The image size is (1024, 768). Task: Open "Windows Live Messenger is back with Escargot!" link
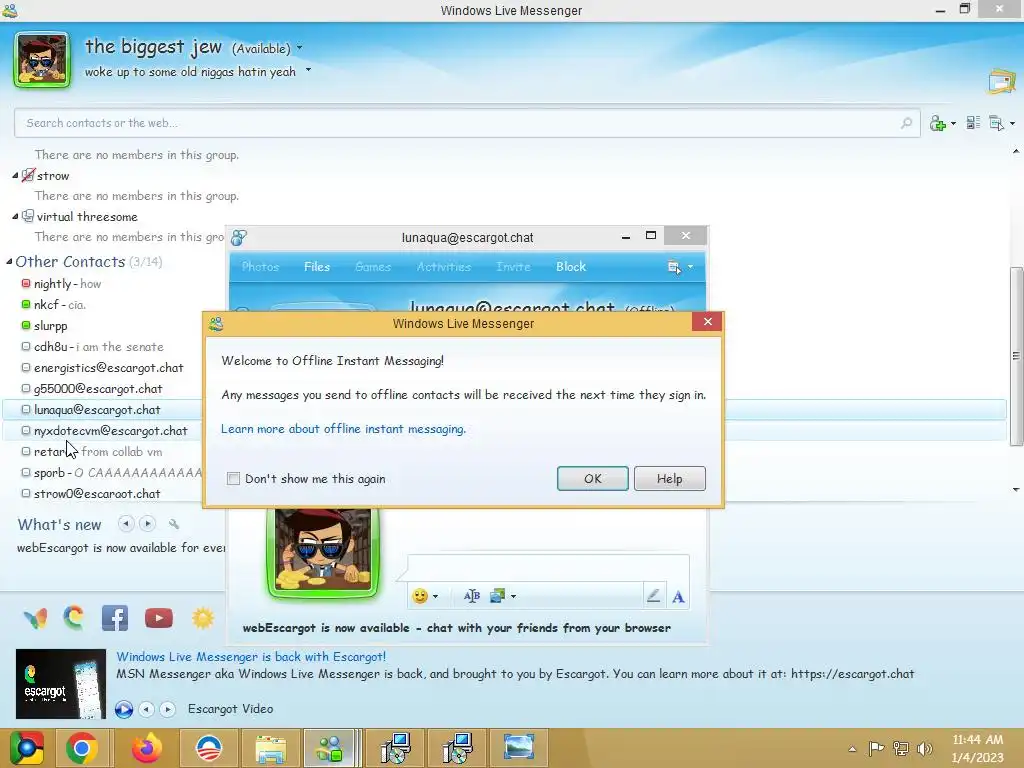(x=251, y=657)
